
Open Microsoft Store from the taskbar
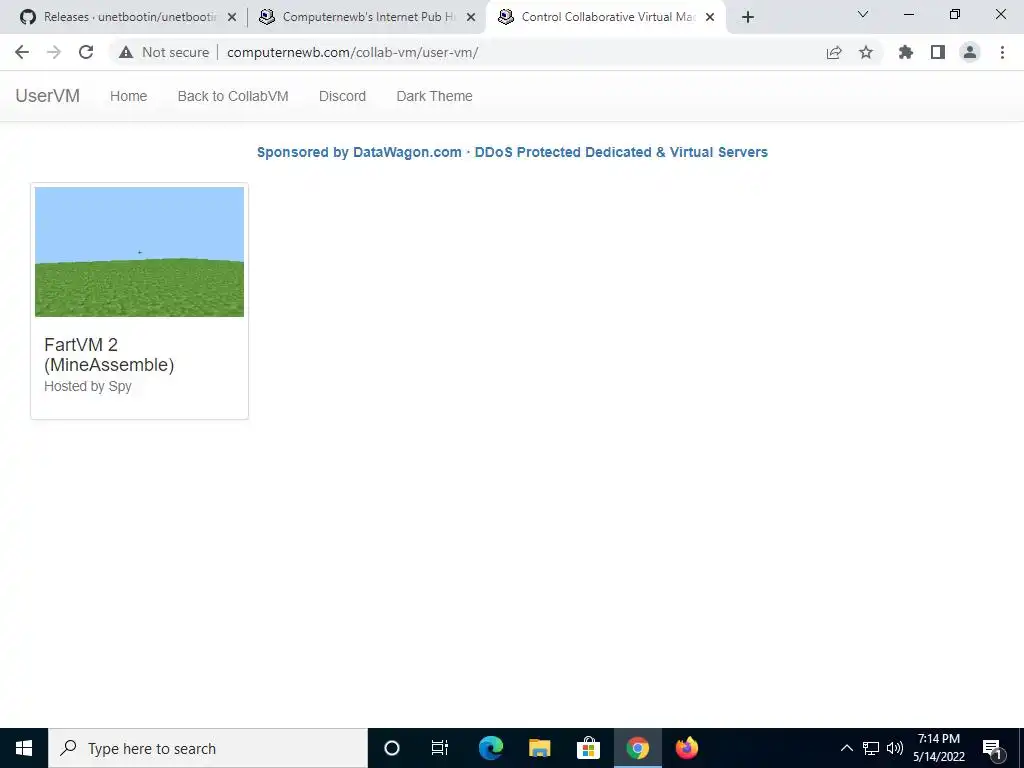click(588, 748)
